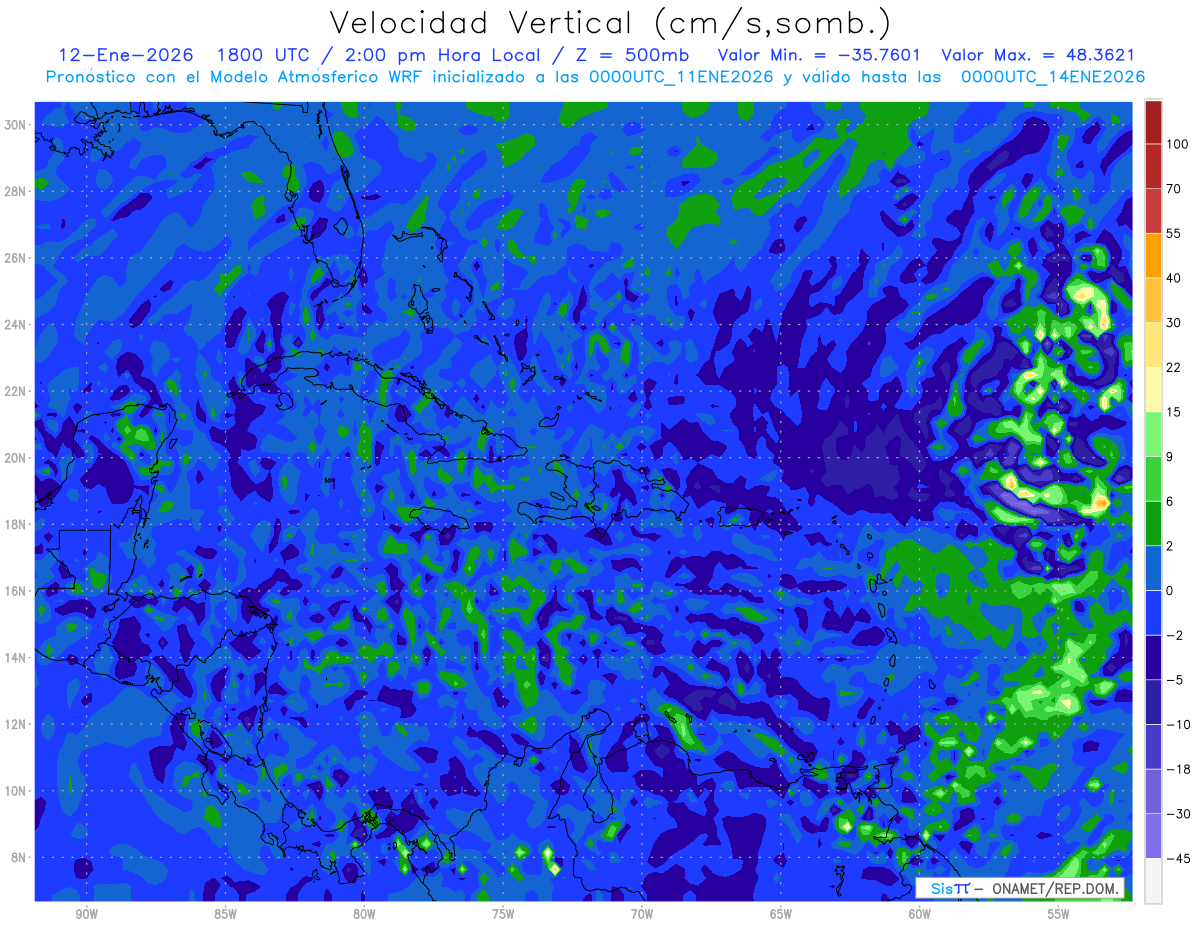Pick the white swatch below -45

1153,880
